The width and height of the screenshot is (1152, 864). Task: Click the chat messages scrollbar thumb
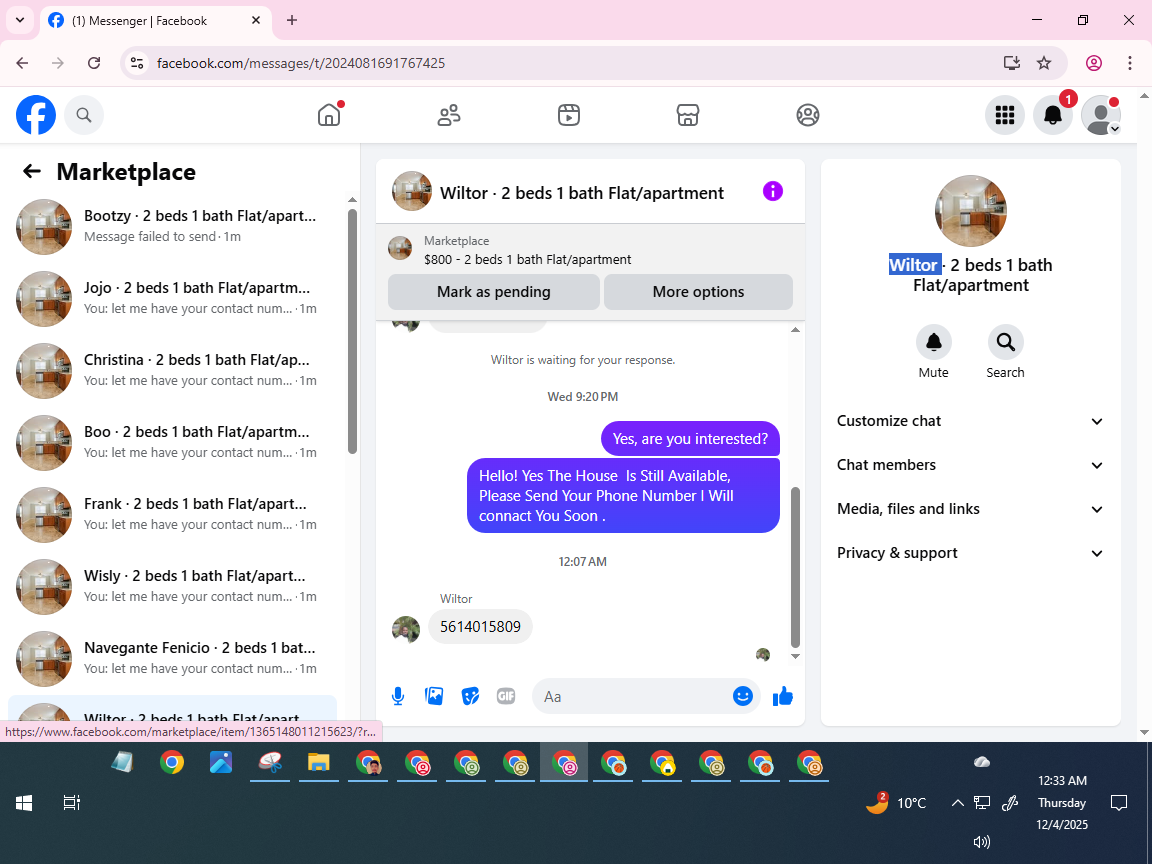[x=795, y=566]
